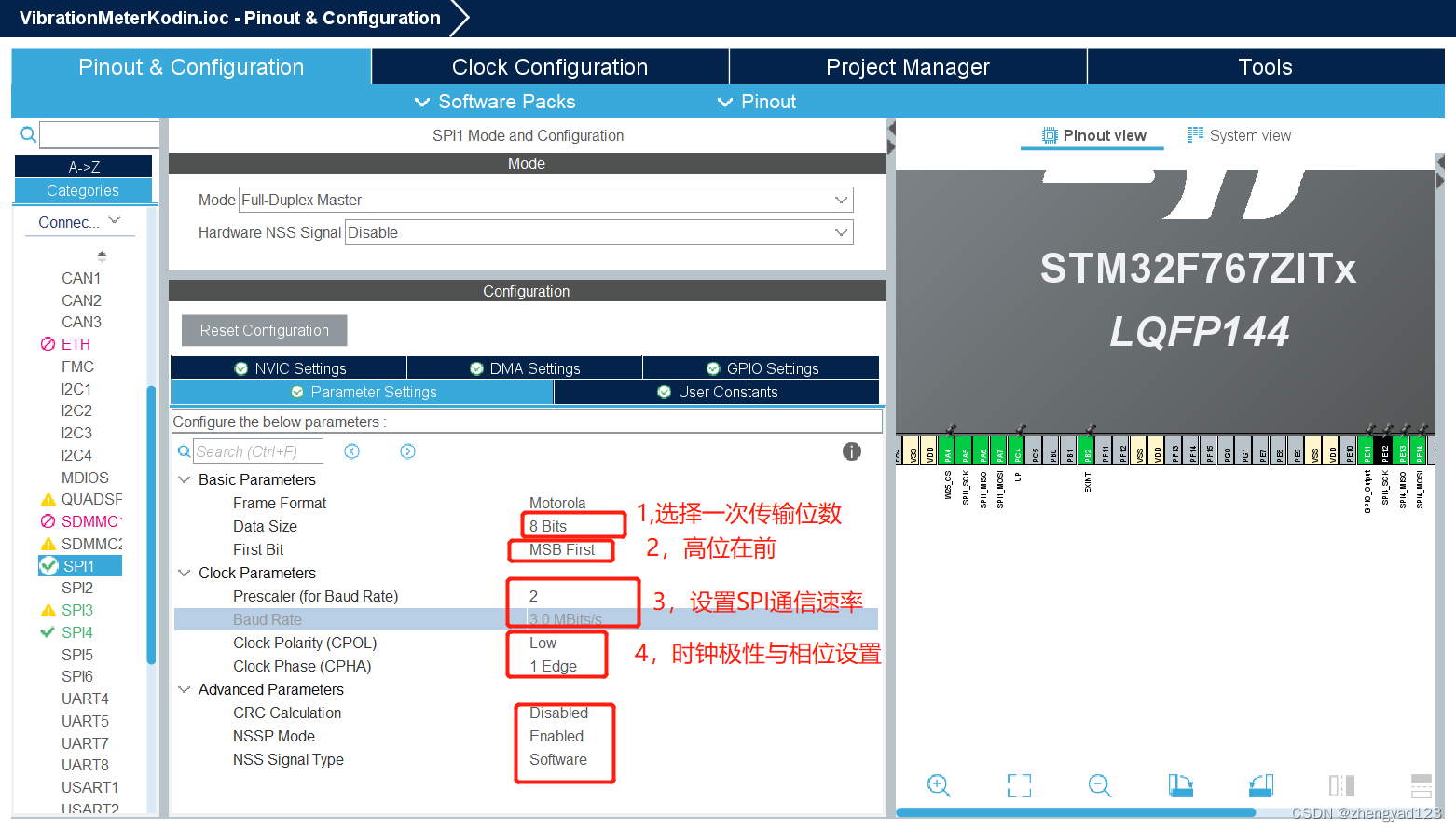1456x831 pixels.
Task: Zoom in on the chip pinout view
Action: pos(939,785)
